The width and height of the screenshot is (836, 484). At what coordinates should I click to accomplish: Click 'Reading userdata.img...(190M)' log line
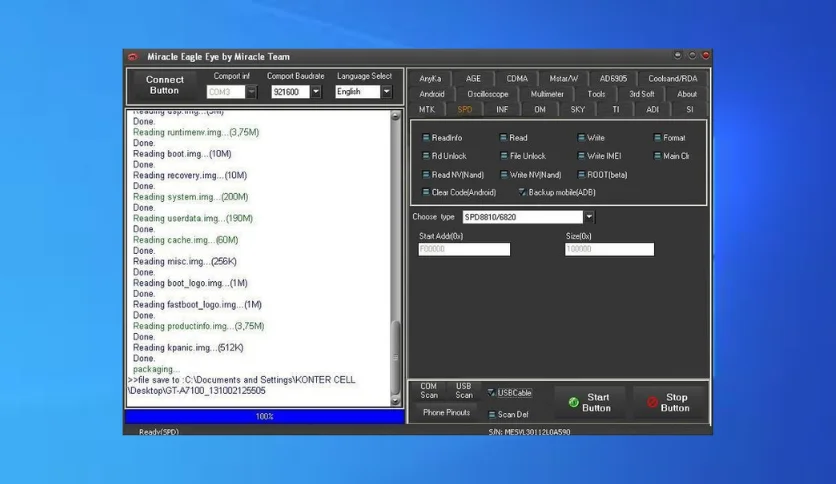193,218
